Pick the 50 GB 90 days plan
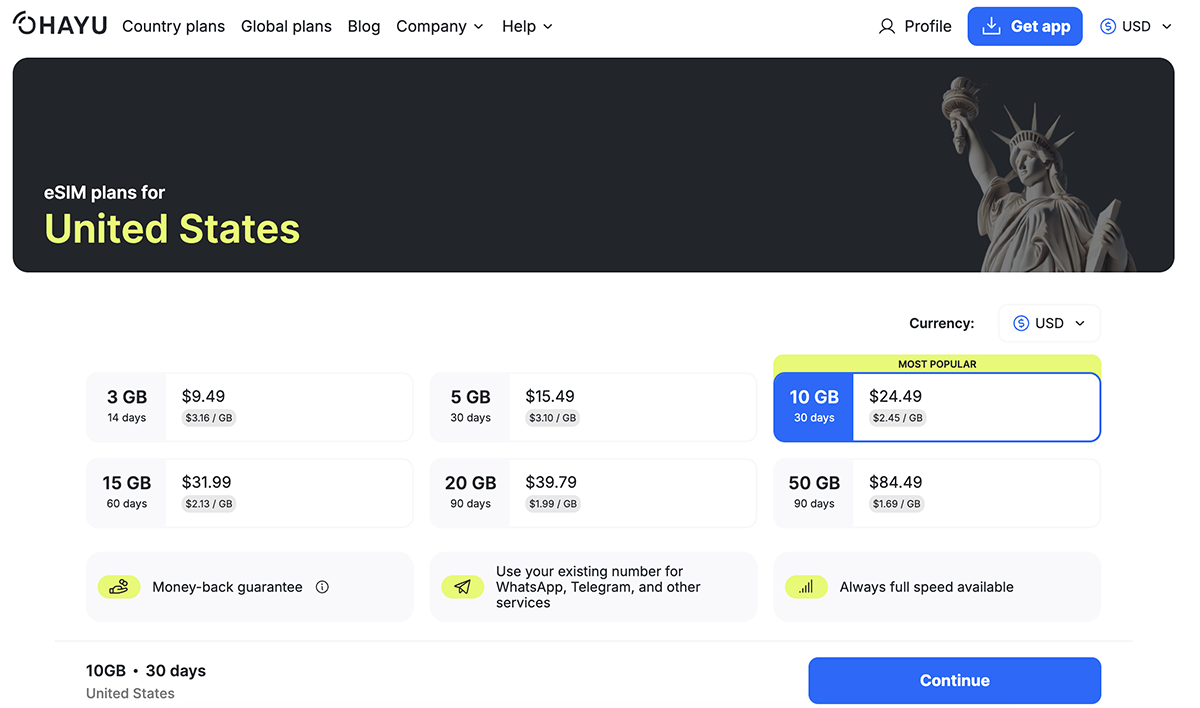Viewport: 1200px width, 708px height. pos(937,493)
